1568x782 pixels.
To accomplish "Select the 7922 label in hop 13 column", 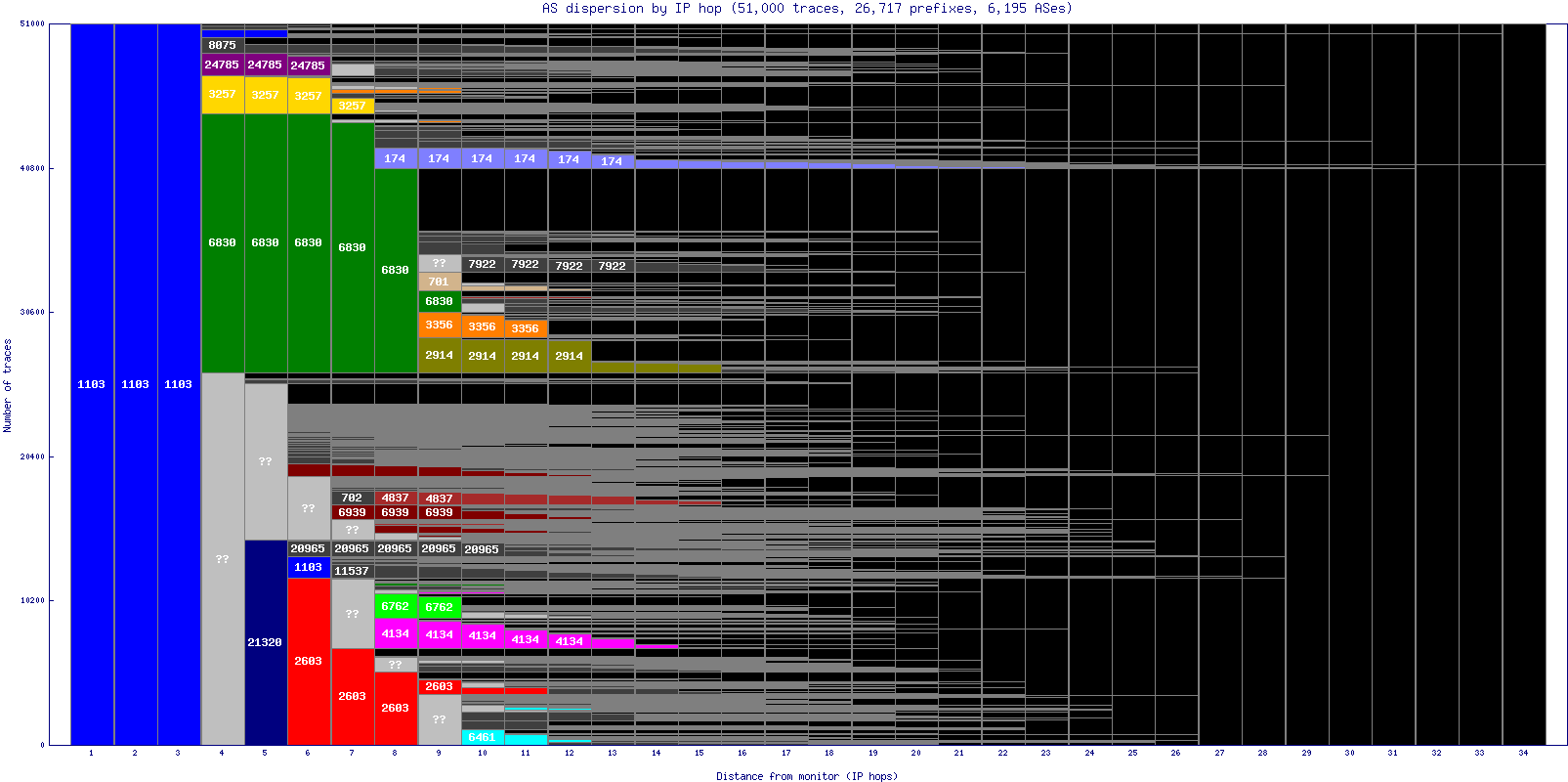I will pyautogui.click(x=612, y=266).
